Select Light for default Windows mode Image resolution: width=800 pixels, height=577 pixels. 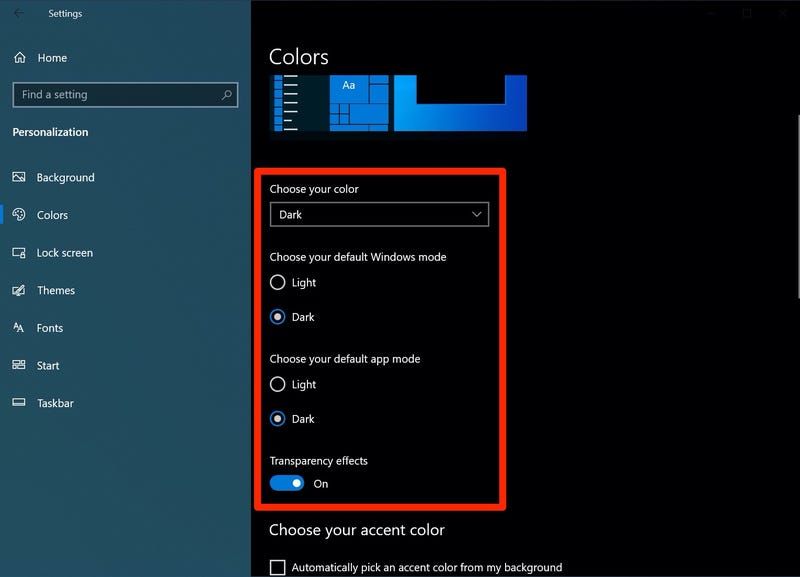coord(277,283)
